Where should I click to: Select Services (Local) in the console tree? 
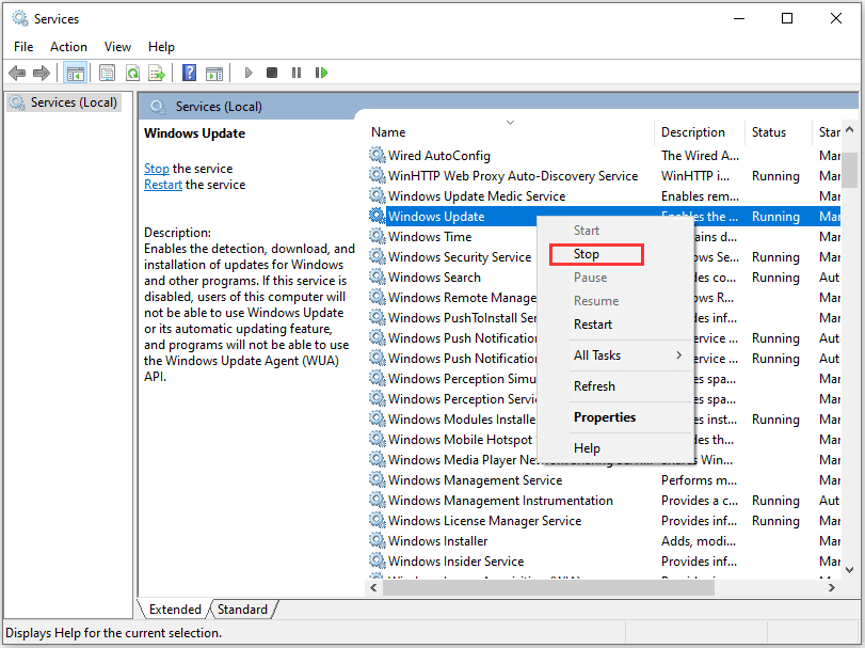(72, 102)
